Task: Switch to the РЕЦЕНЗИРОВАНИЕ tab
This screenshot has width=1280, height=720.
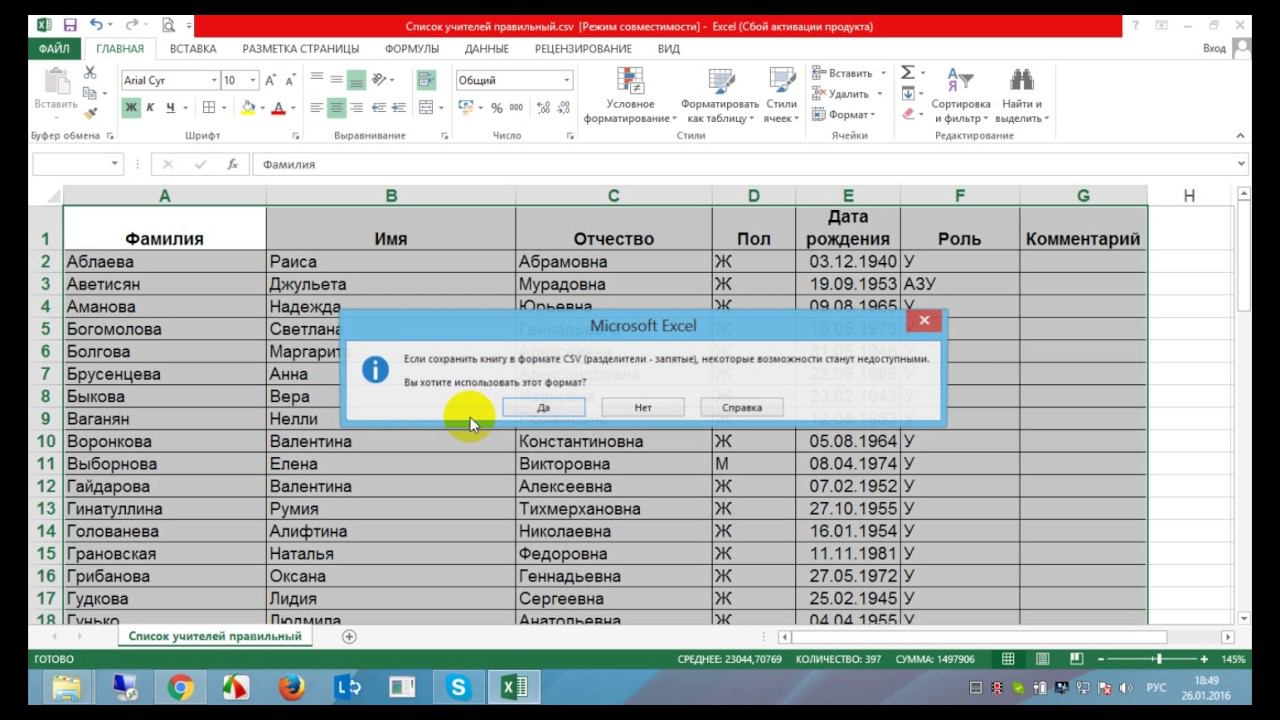Action: (x=583, y=48)
